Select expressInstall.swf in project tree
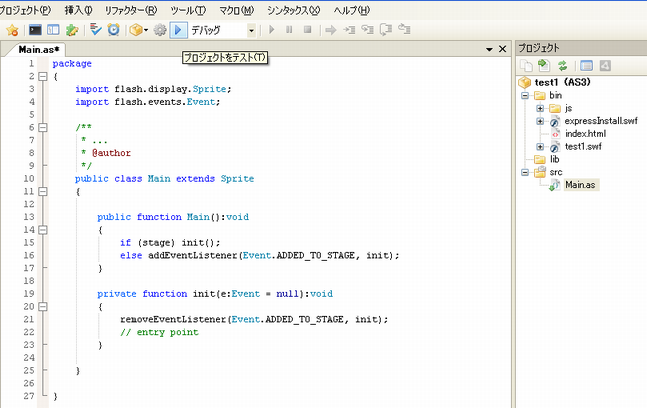Viewport: 647px width, 408px height. pos(601,121)
